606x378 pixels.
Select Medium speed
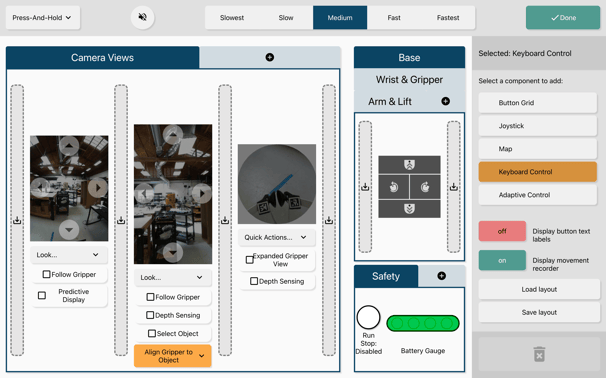tap(340, 17)
